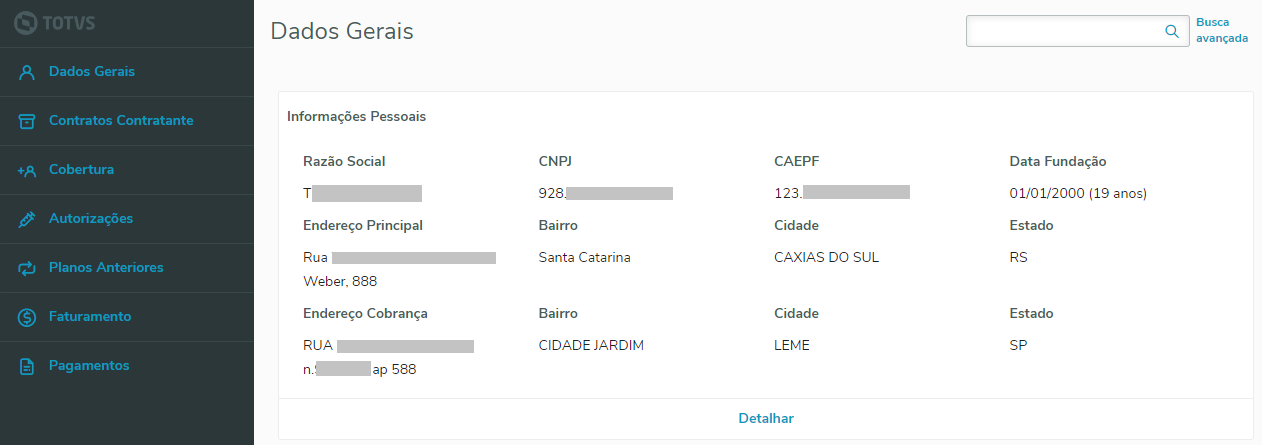Click the person icon beside Dados Gerais
The width and height of the screenshot is (1262, 445).
[27, 72]
